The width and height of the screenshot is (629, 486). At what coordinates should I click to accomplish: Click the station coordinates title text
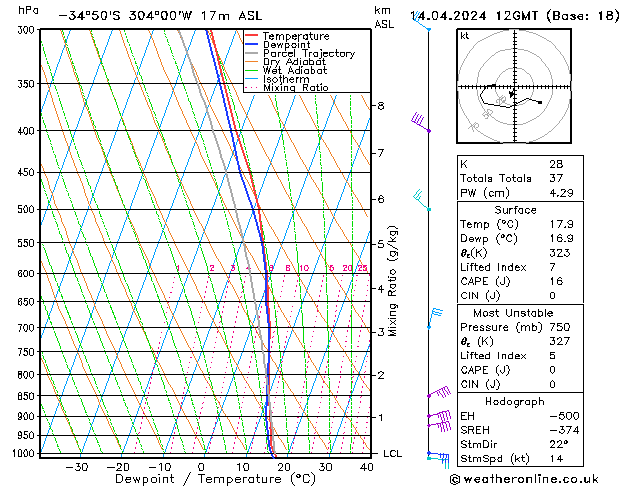pyautogui.click(x=160, y=16)
